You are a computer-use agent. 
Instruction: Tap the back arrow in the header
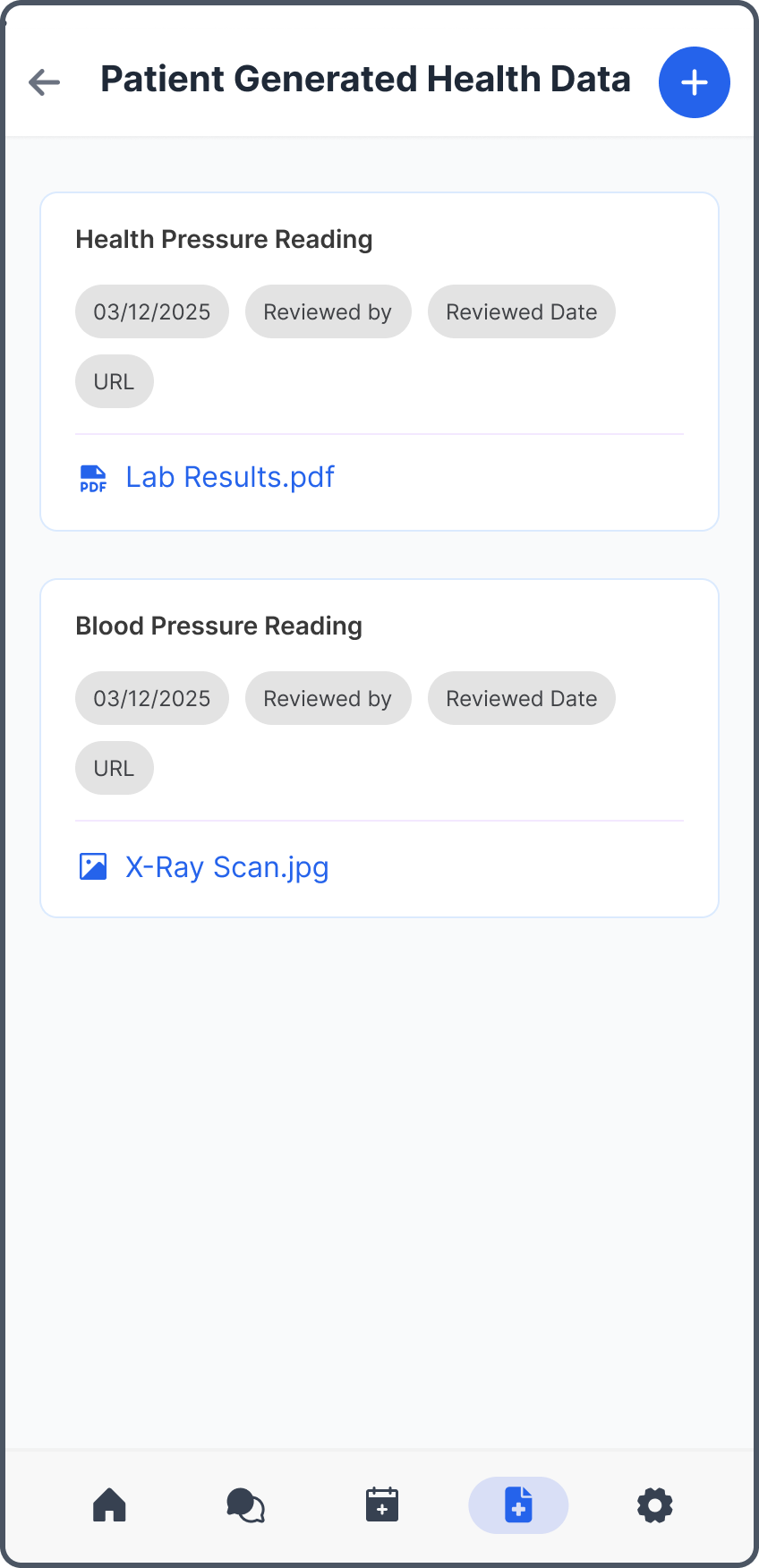pyautogui.click(x=42, y=82)
